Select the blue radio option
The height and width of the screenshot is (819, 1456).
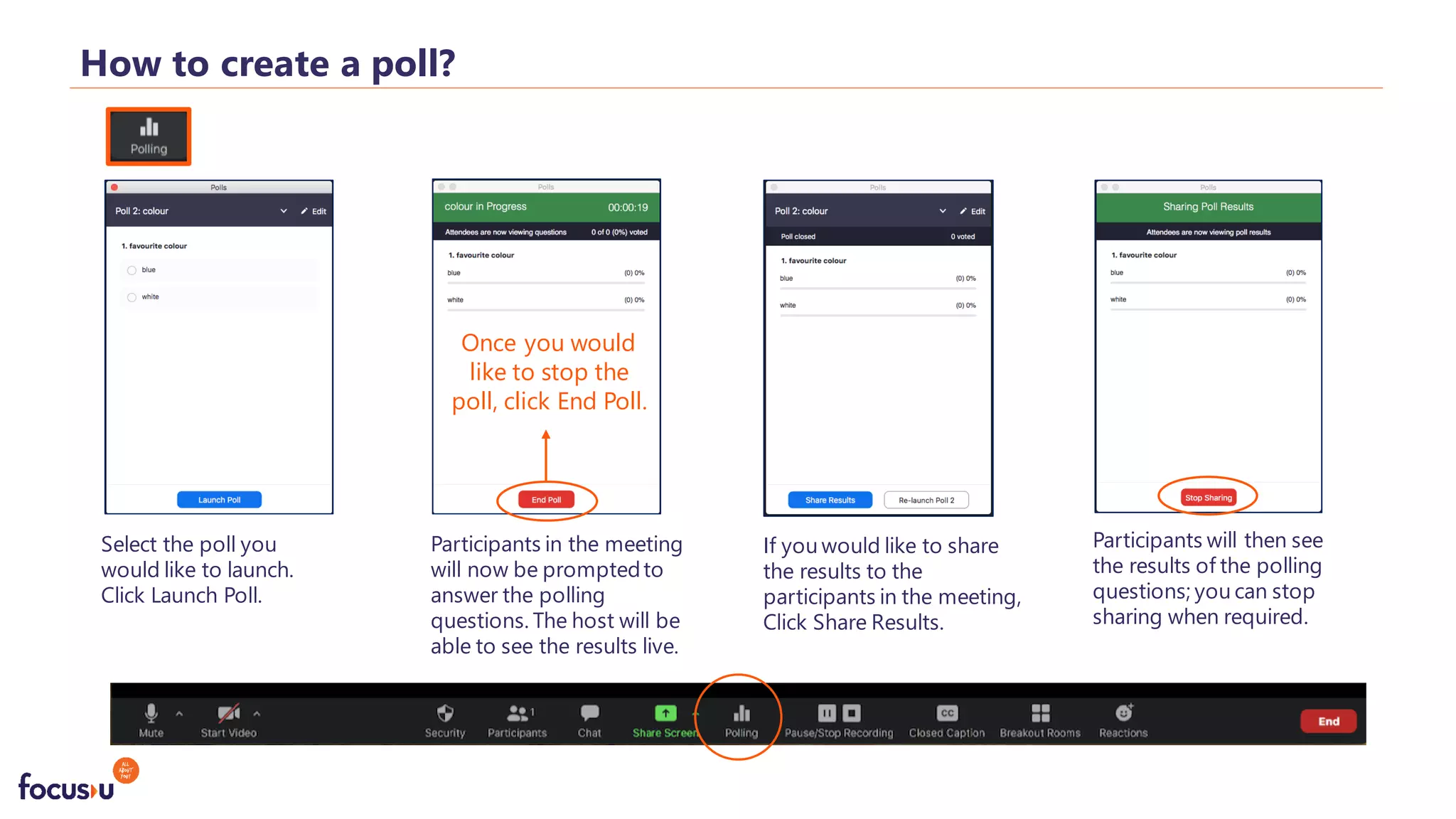132,270
